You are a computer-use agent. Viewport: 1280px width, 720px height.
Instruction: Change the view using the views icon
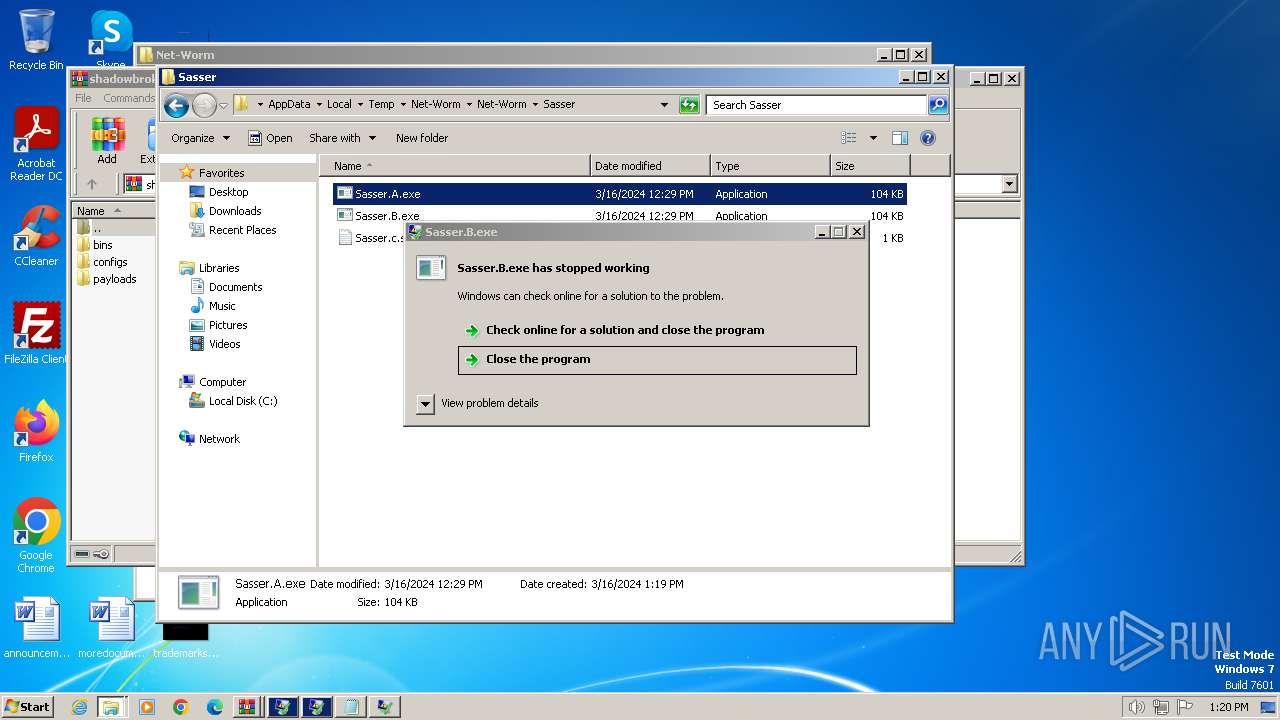(849, 138)
